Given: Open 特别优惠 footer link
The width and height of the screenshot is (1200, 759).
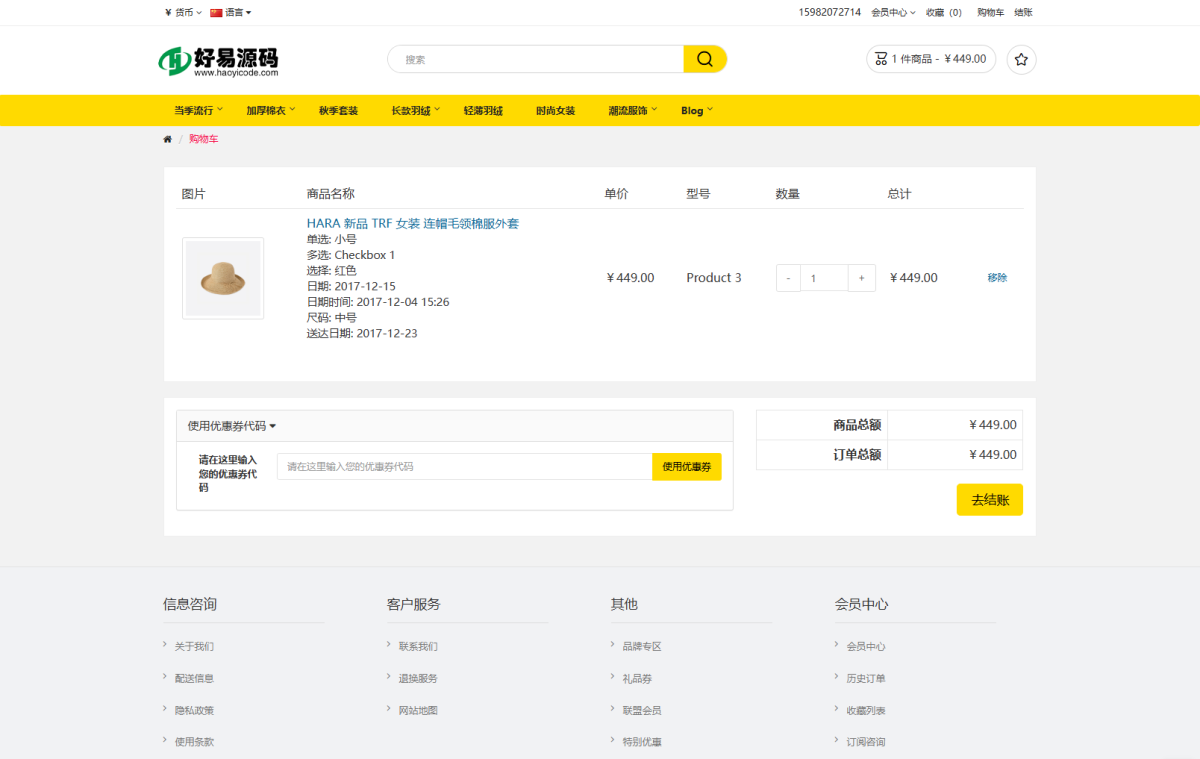Looking at the screenshot, I should pyautogui.click(x=642, y=742).
